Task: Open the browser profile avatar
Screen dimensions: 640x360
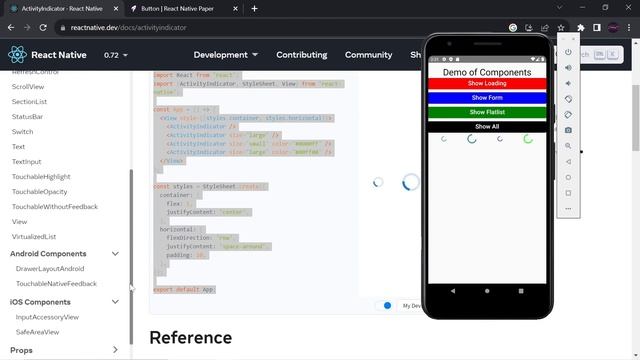Action: (613, 27)
